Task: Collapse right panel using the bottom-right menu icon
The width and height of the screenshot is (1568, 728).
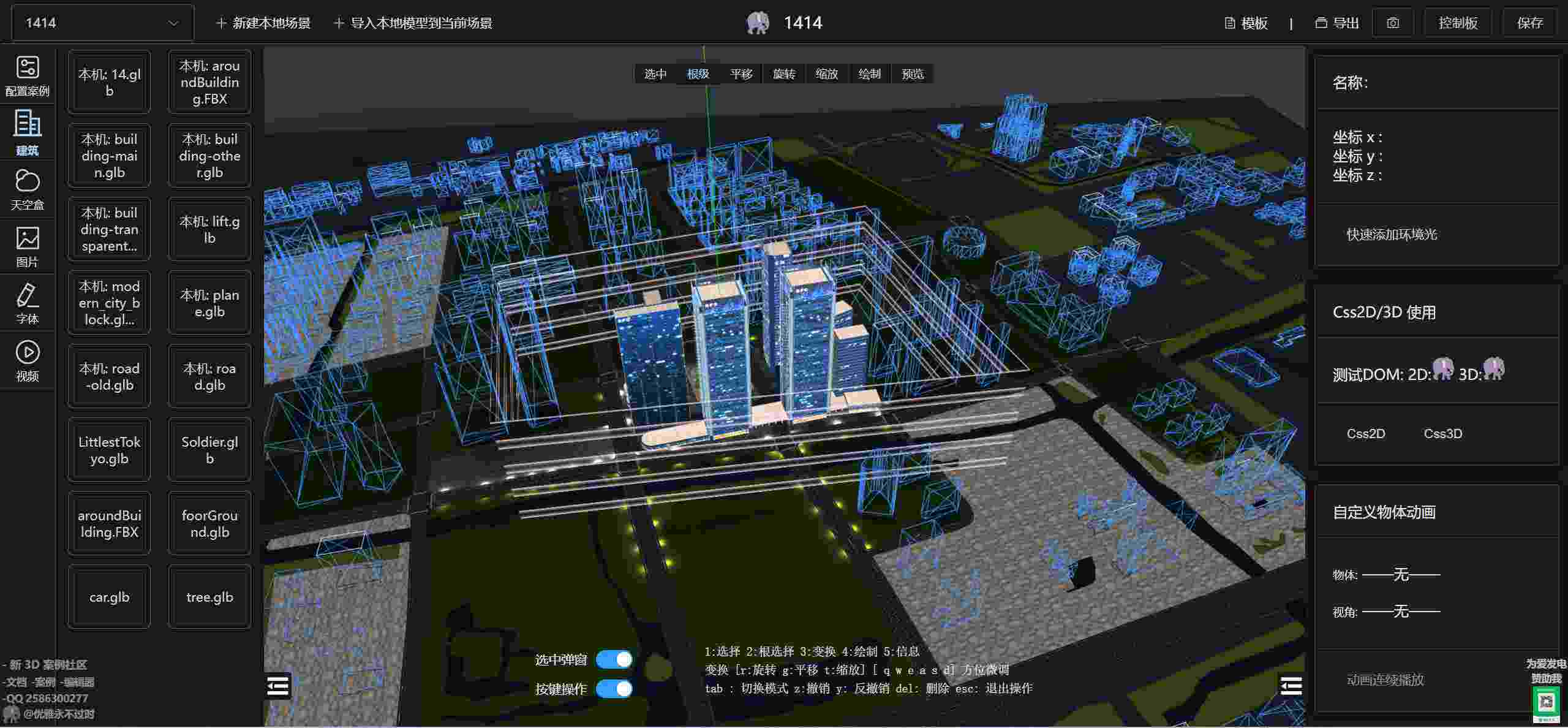Action: 1291,685
